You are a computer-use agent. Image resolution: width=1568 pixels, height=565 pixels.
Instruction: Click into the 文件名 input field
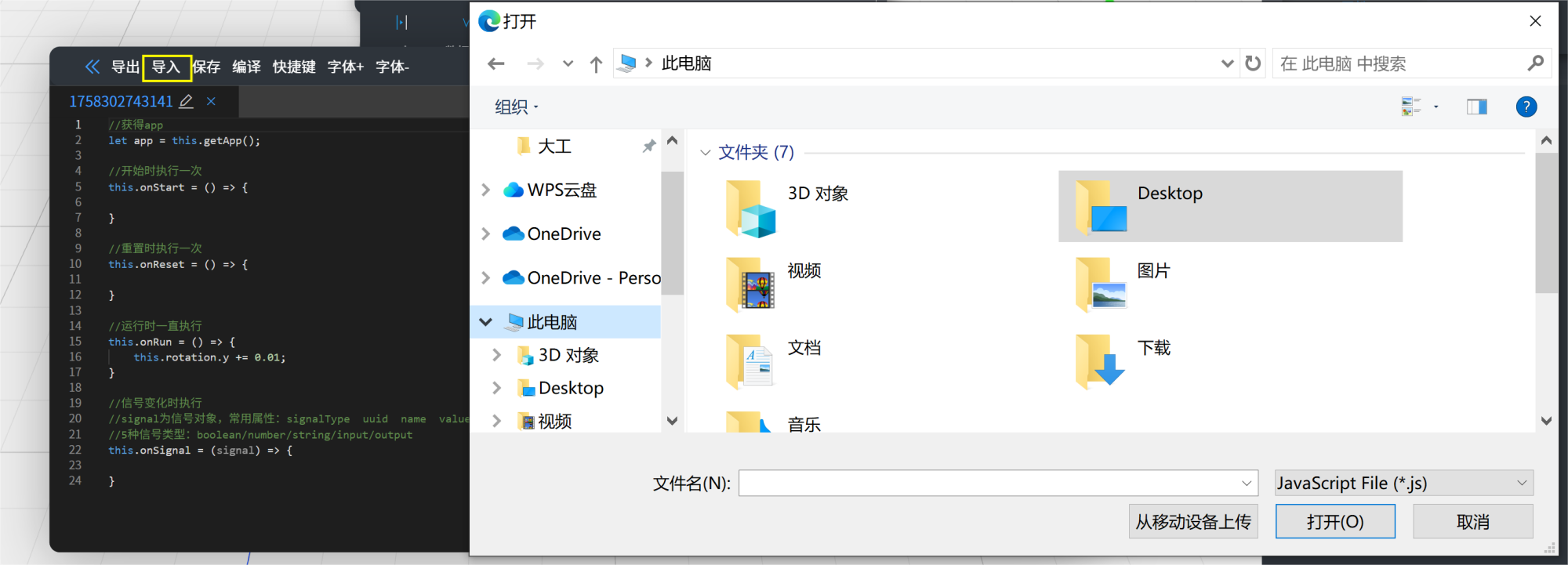coord(988,483)
